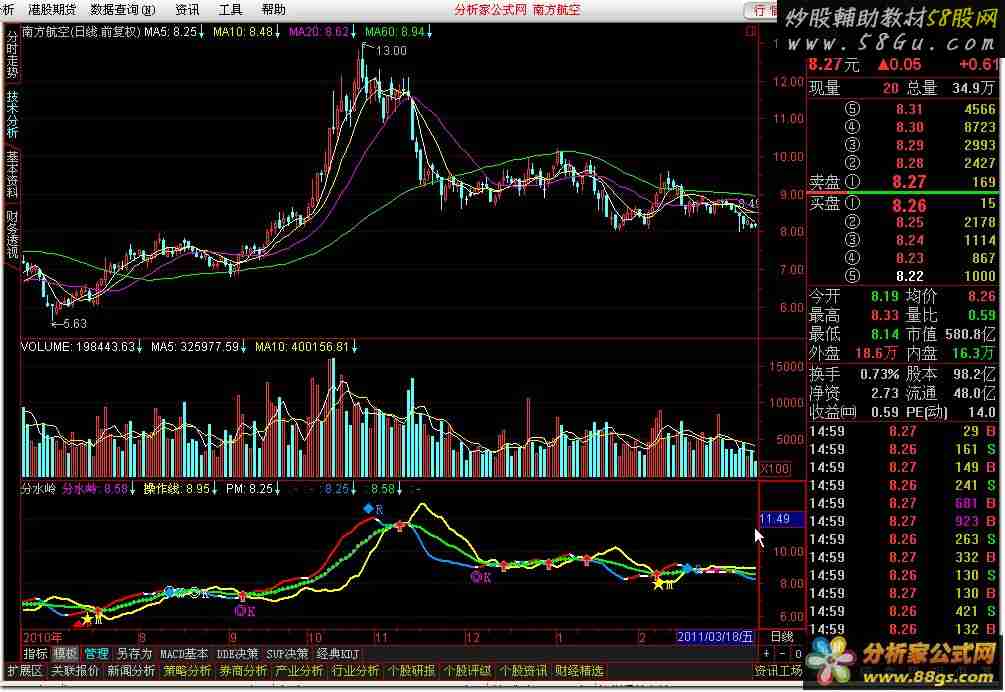Screen dimensions: 1005x692
Task: Click the MA20 down arrow indicator
Action: coord(353,31)
